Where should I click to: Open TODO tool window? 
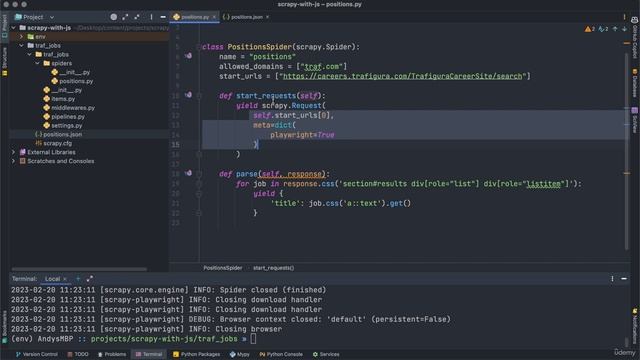[78, 354]
